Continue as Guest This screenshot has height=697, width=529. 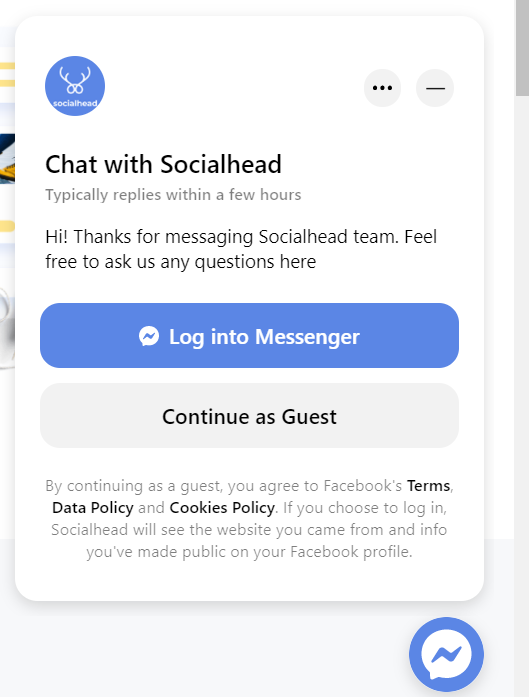(x=249, y=416)
